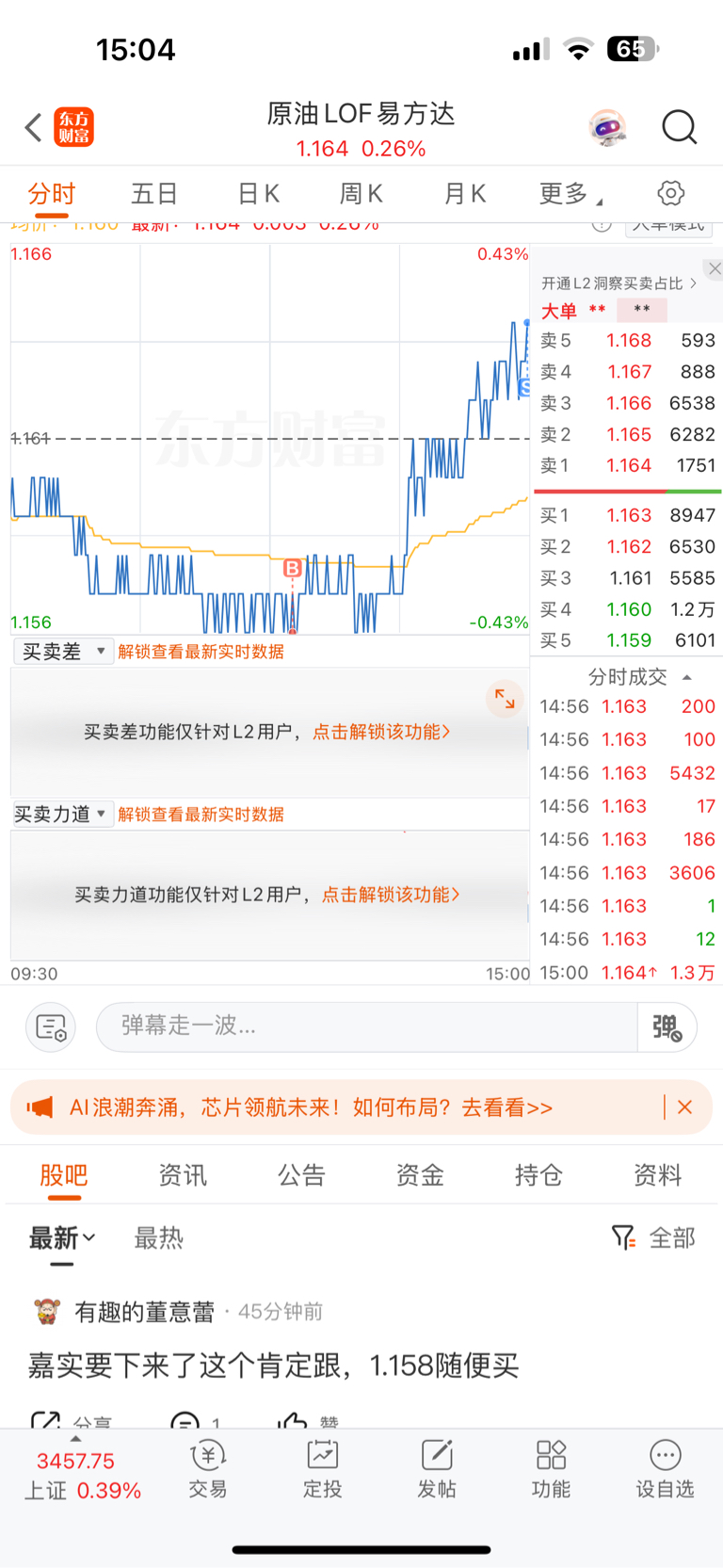The width and height of the screenshot is (723, 1568).
Task: Select the 卖5 price 1.168 row
Action: tap(628, 340)
